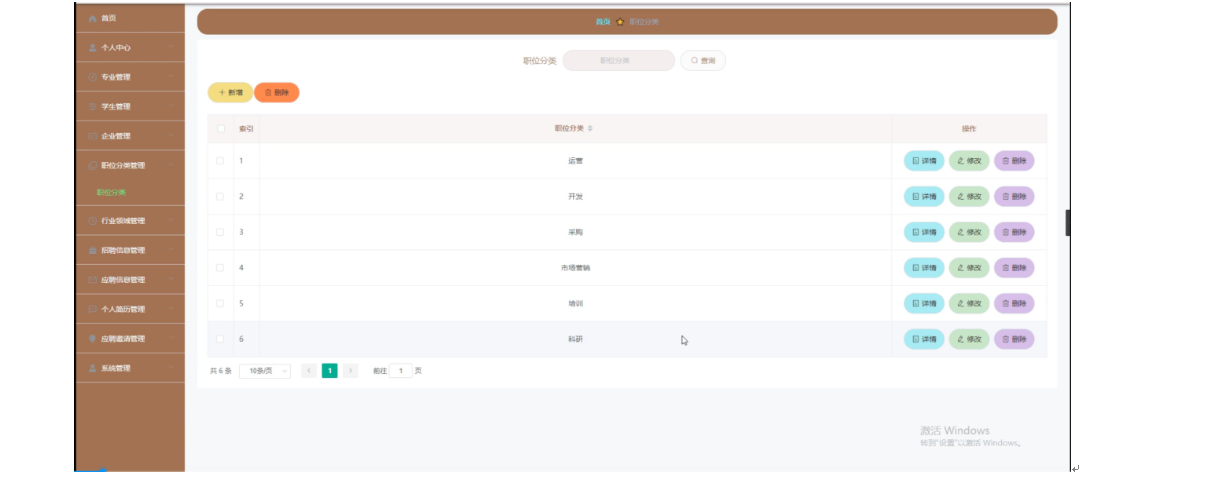The height and width of the screenshot is (477, 1213).
Task: View 详情 for the 运营 row
Action: point(924,160)
